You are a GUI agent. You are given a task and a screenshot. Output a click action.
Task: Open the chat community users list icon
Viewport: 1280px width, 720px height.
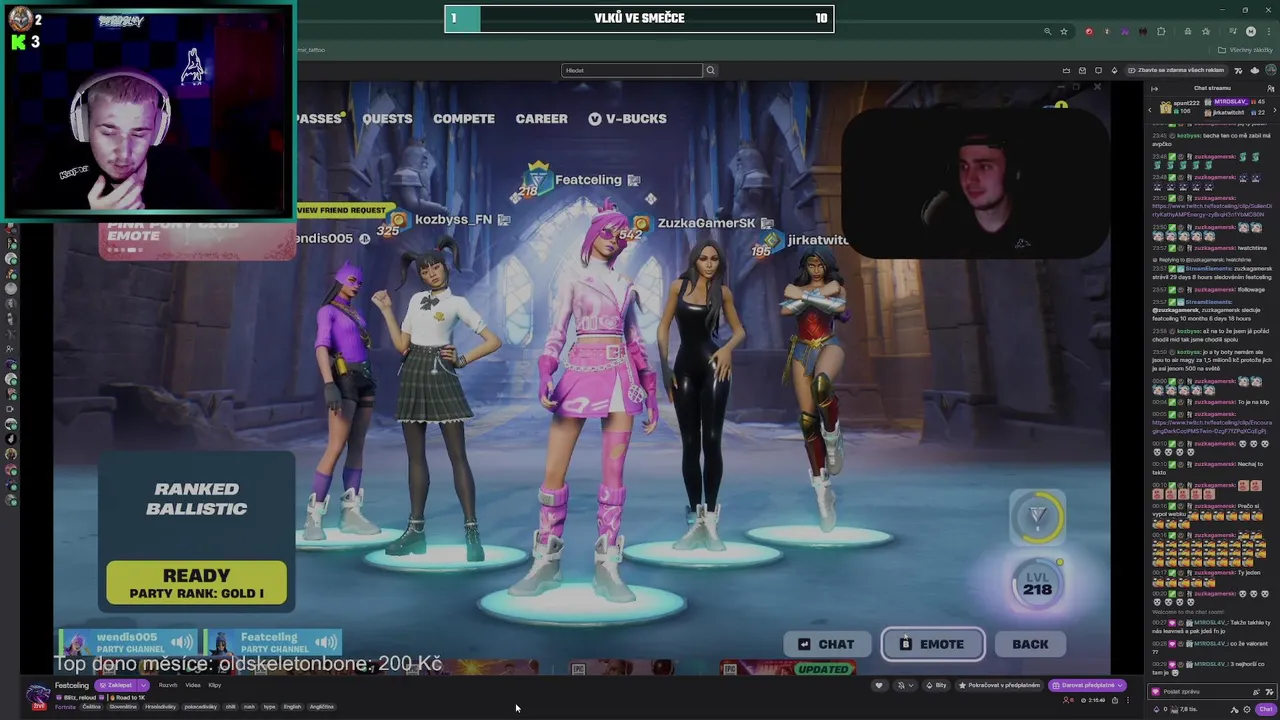[x=1270, y=89]
